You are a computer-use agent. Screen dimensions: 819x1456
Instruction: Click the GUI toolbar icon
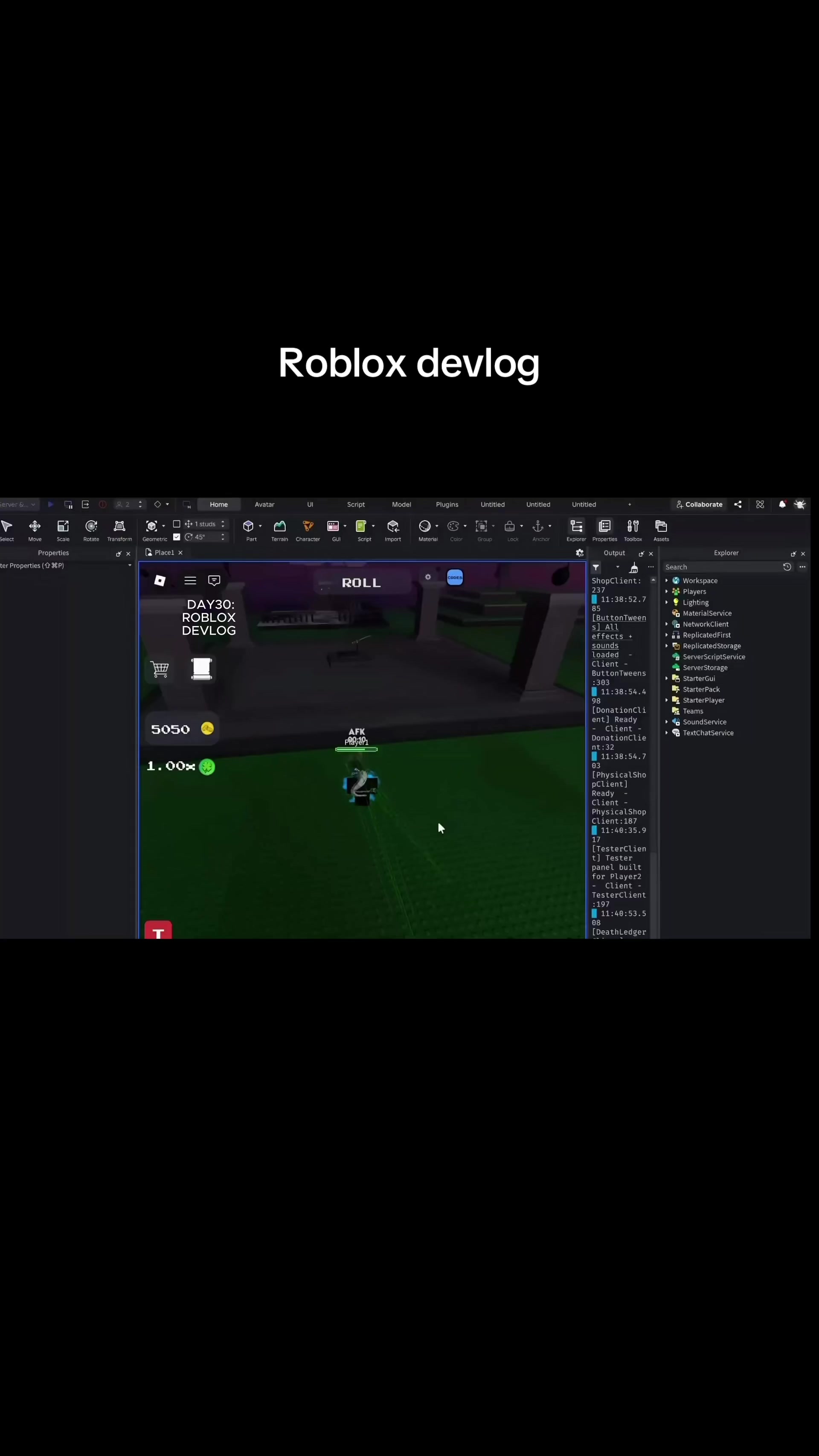point(333,526)
